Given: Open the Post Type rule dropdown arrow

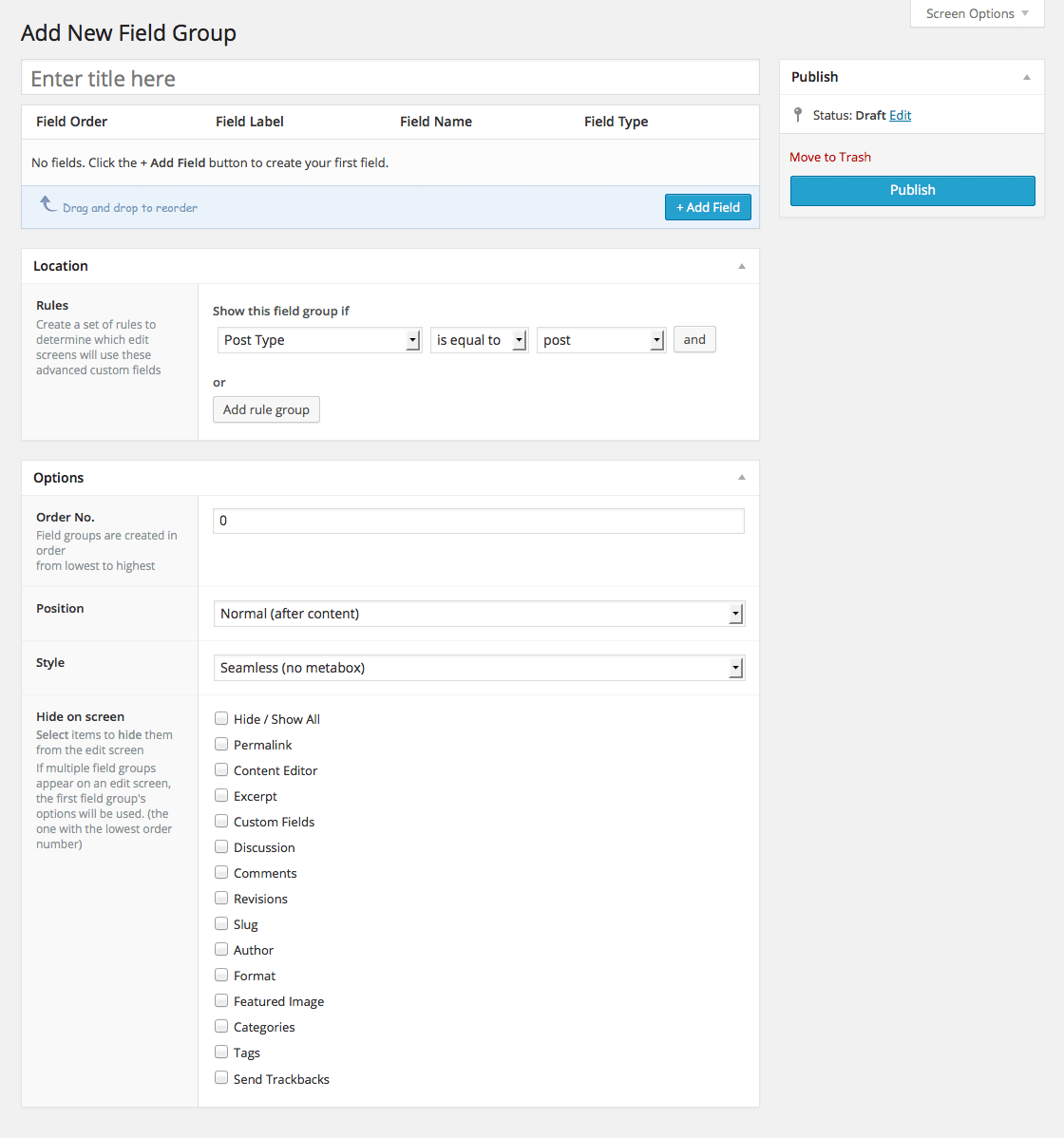Looking at the screenshot, I should 413,339.
